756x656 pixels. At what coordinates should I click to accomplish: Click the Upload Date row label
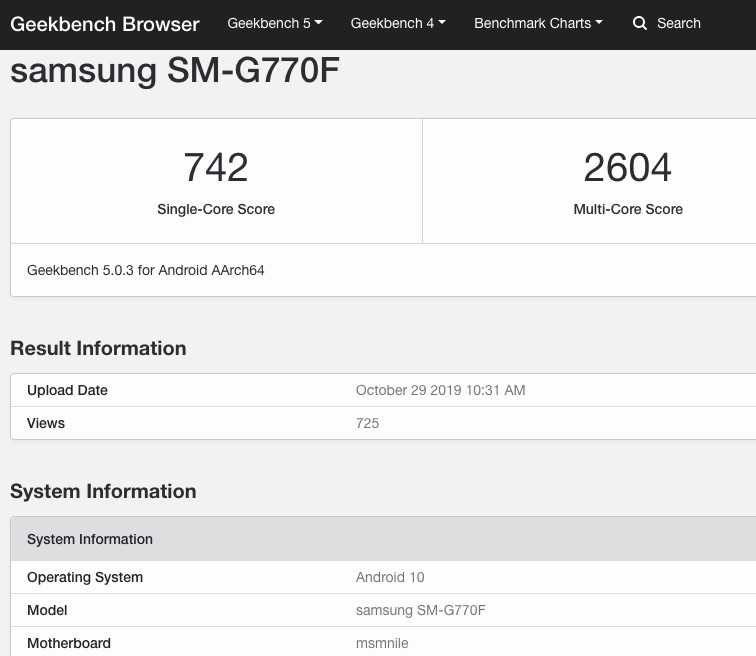[67, 390]
